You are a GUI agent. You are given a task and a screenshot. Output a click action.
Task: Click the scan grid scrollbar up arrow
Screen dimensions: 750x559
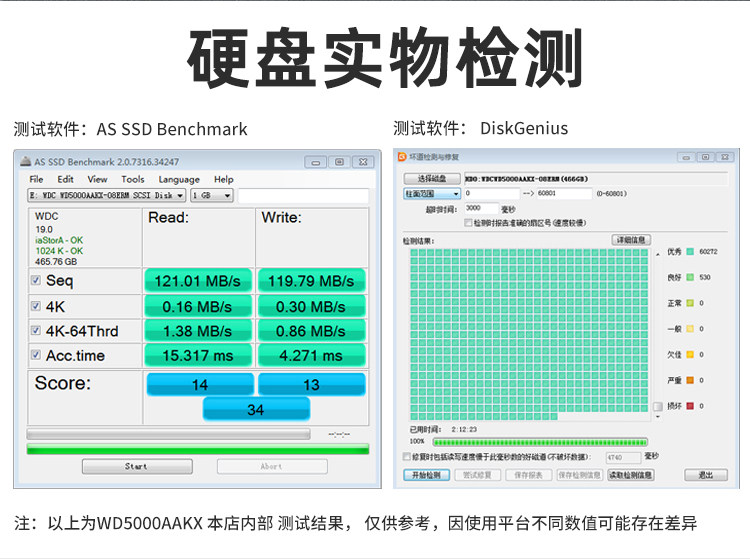[658, 254]
